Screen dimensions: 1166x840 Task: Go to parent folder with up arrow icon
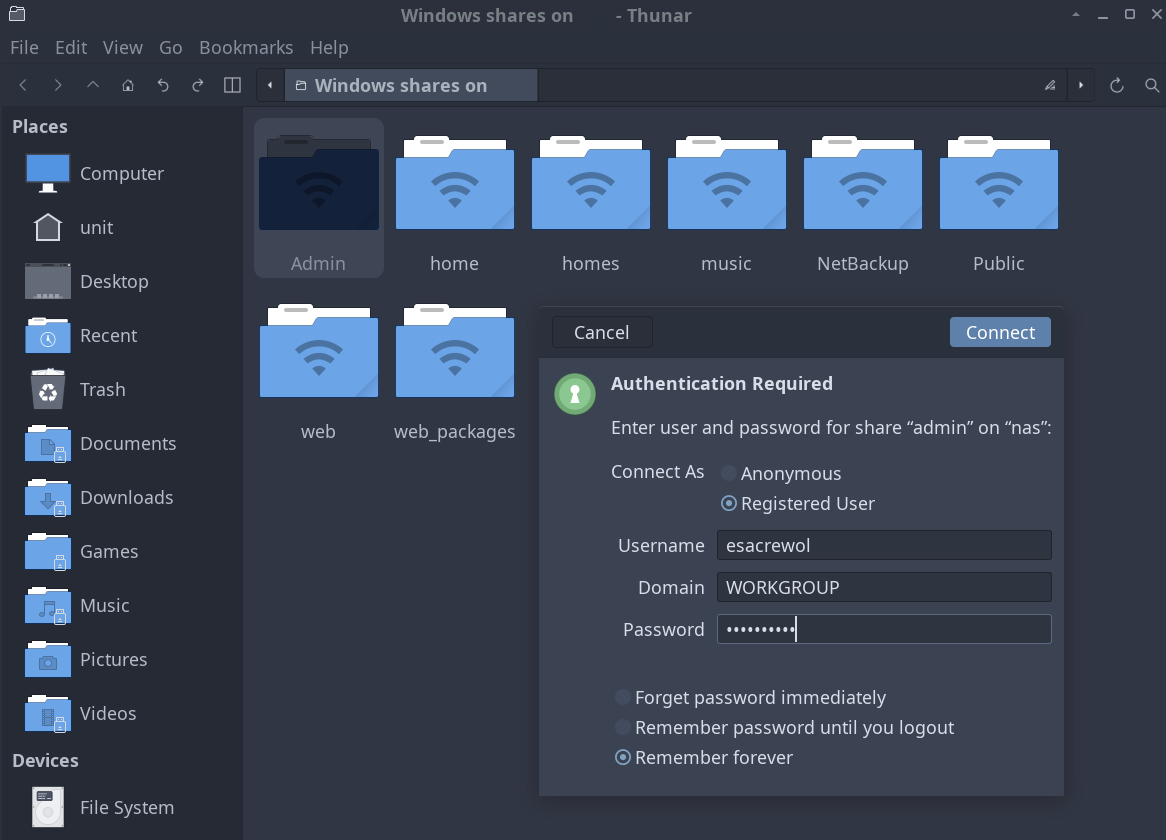tap(93, 85)
